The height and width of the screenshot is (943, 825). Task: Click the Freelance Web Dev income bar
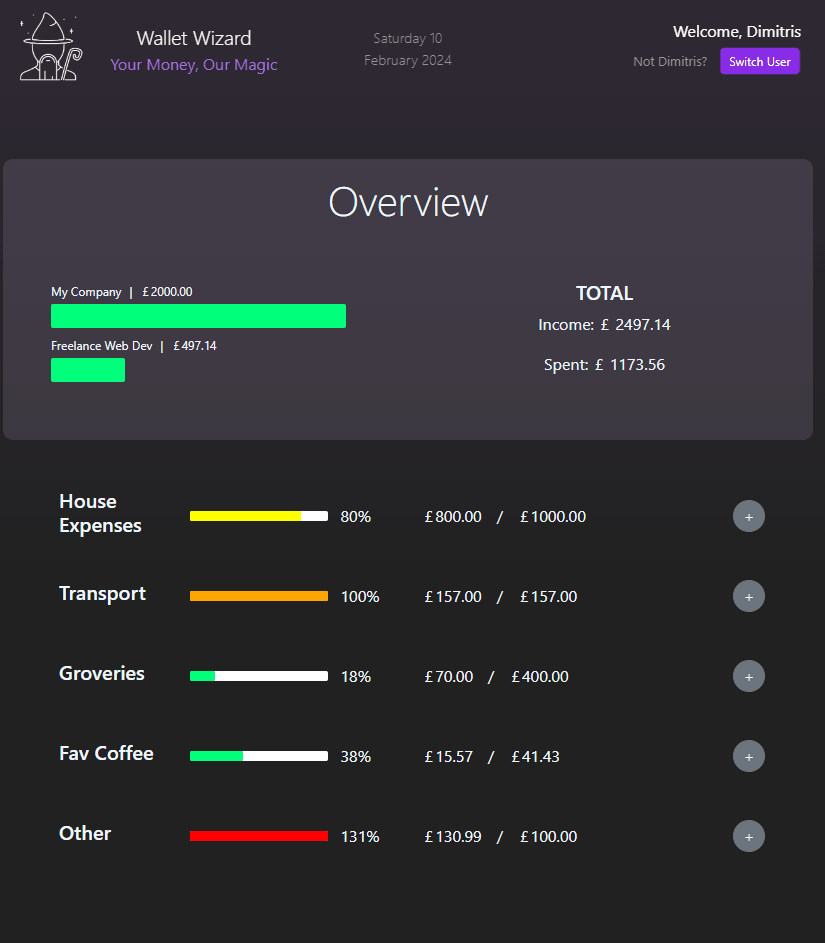[x=88, y=370]
